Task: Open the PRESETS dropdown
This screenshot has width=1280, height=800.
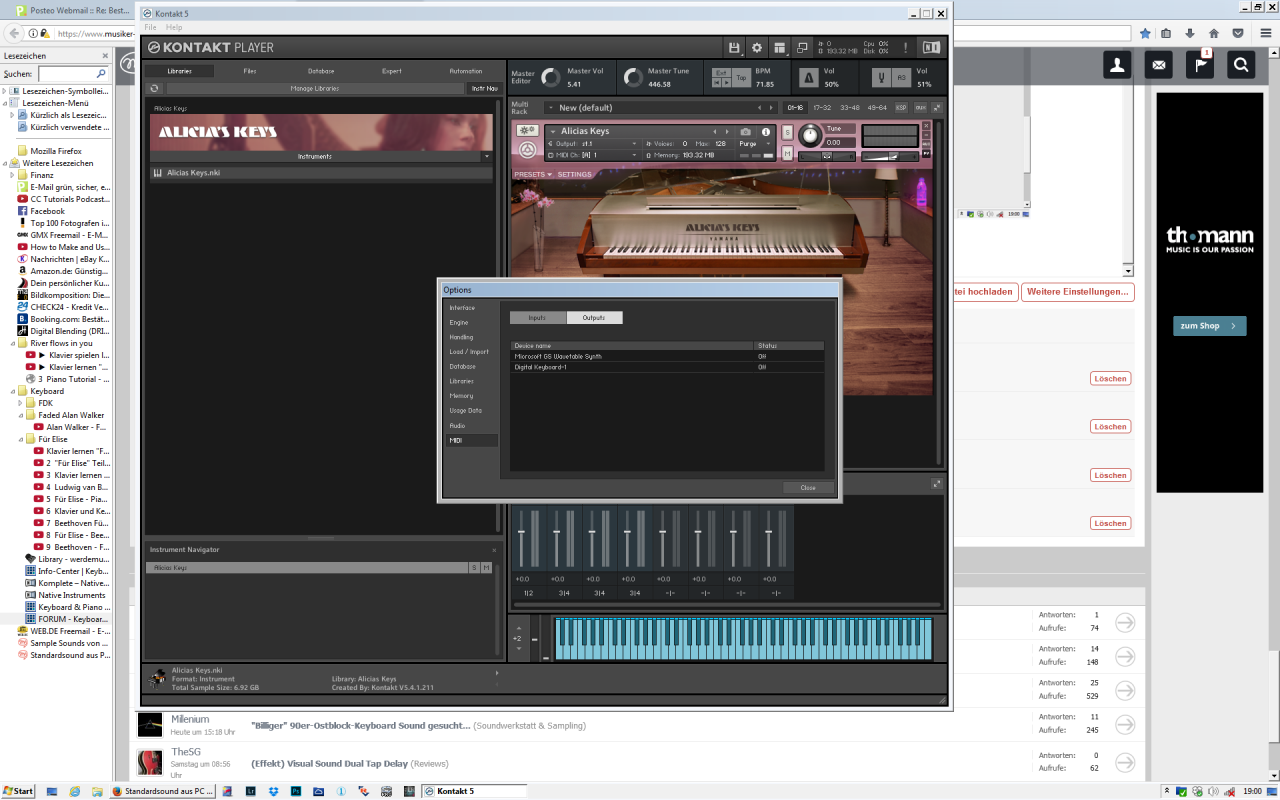Action: 532,174
